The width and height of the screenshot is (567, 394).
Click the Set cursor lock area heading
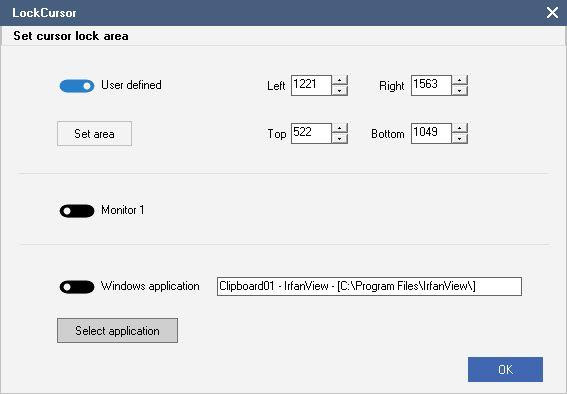tap(71, 36)
